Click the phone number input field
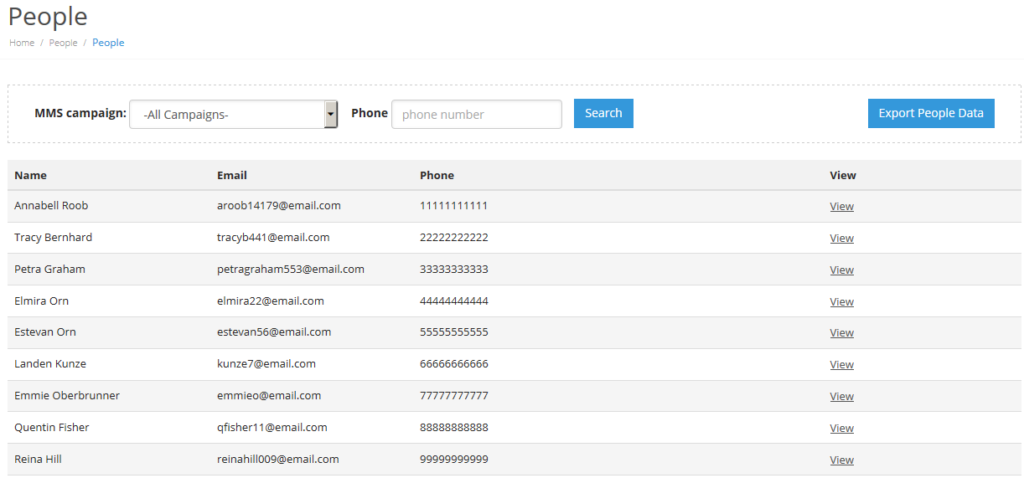 (476, 115)
